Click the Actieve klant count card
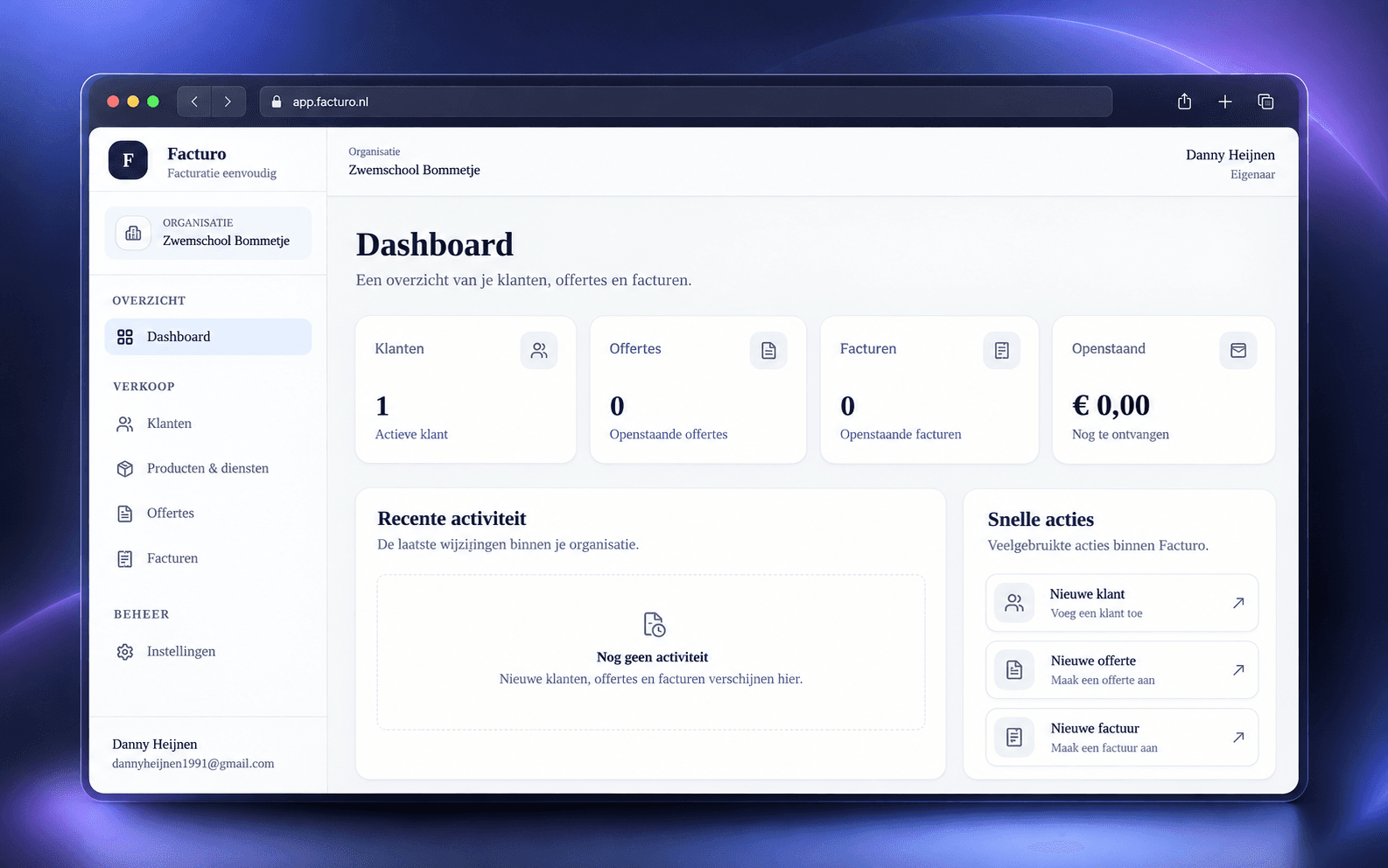This screenshot has height=868, width=1388. click(x=466, y=390)
